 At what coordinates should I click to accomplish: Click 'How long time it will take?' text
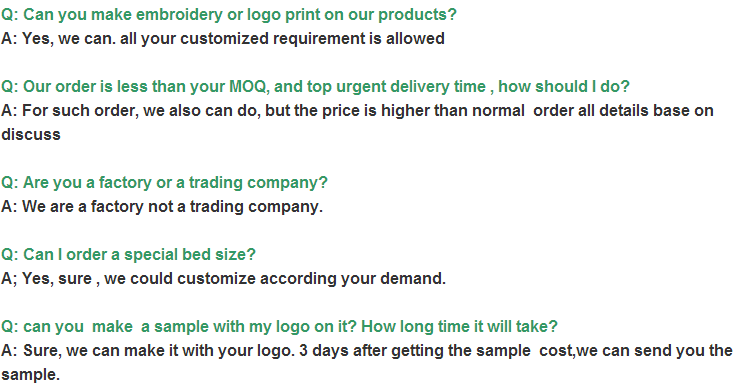point(459,327)
